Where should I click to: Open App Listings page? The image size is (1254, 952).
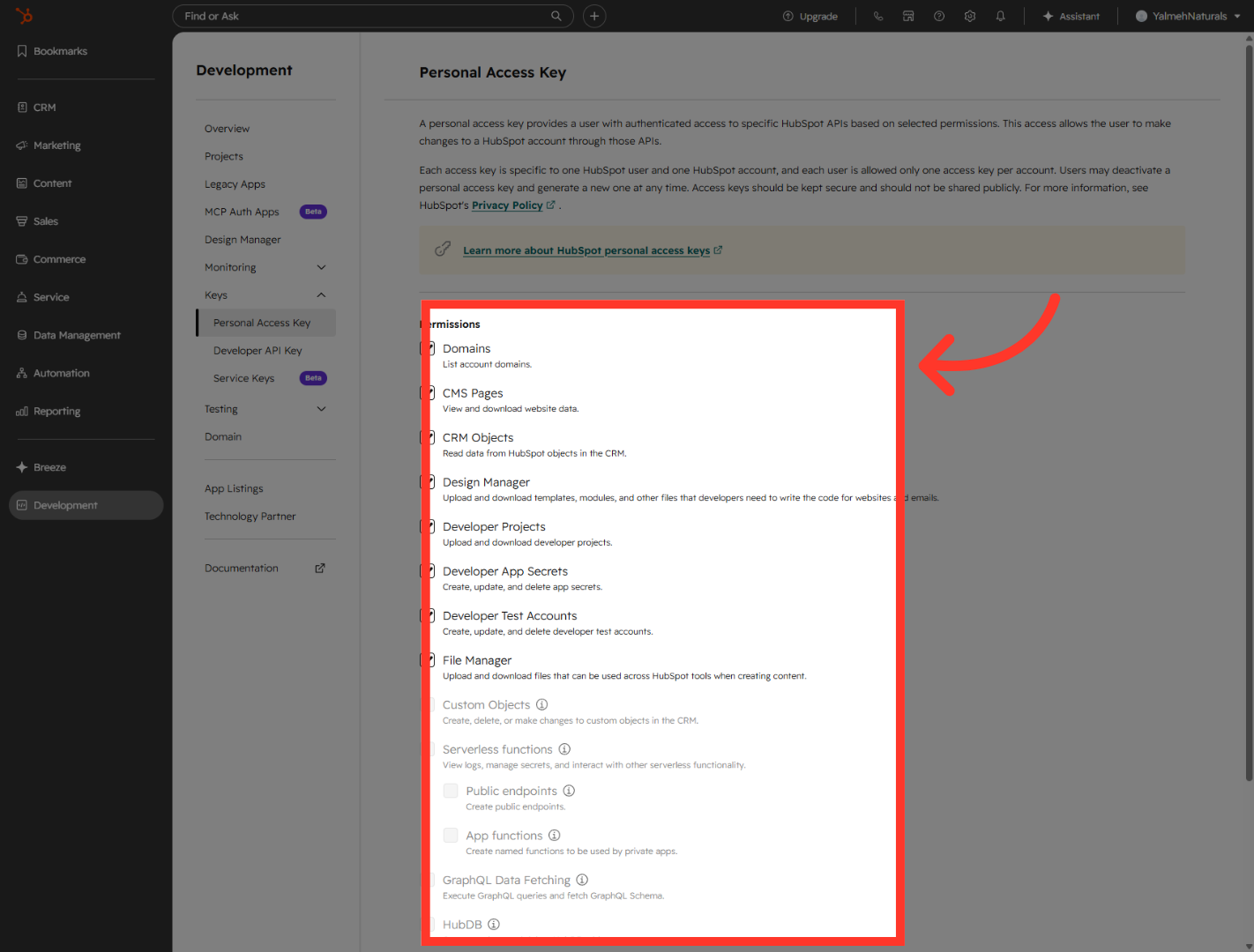[x=234, y=488]
